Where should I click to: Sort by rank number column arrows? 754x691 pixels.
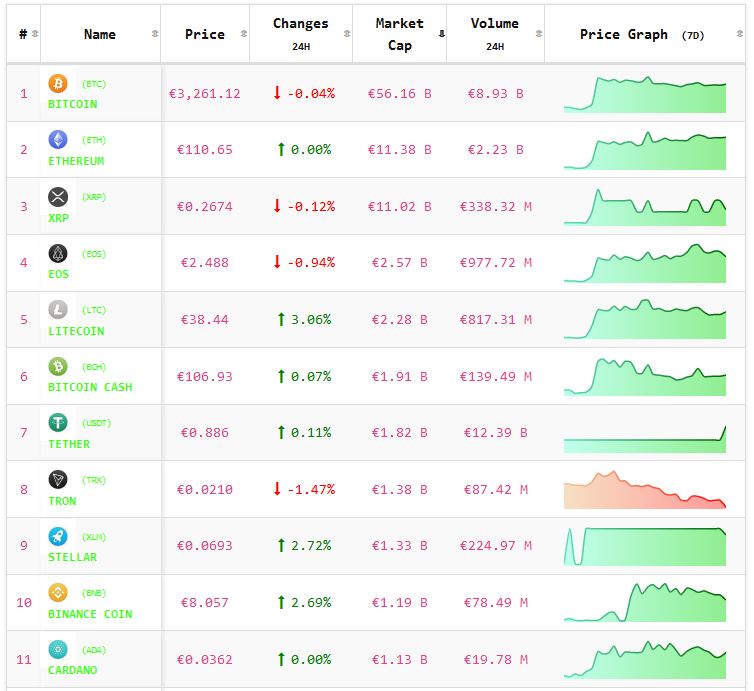click(35, 34)
